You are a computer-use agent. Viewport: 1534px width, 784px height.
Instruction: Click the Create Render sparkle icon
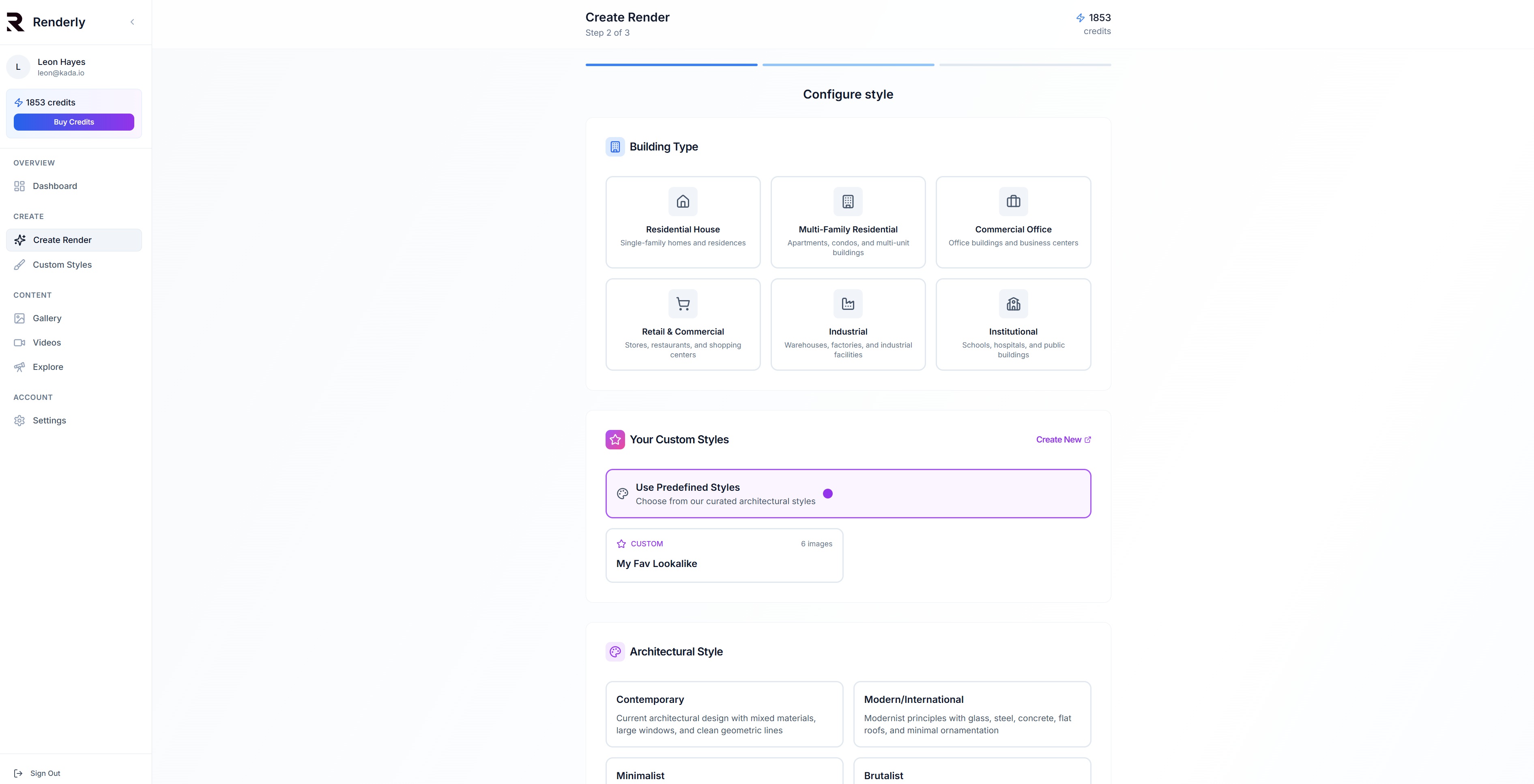(x=19, y=240)
